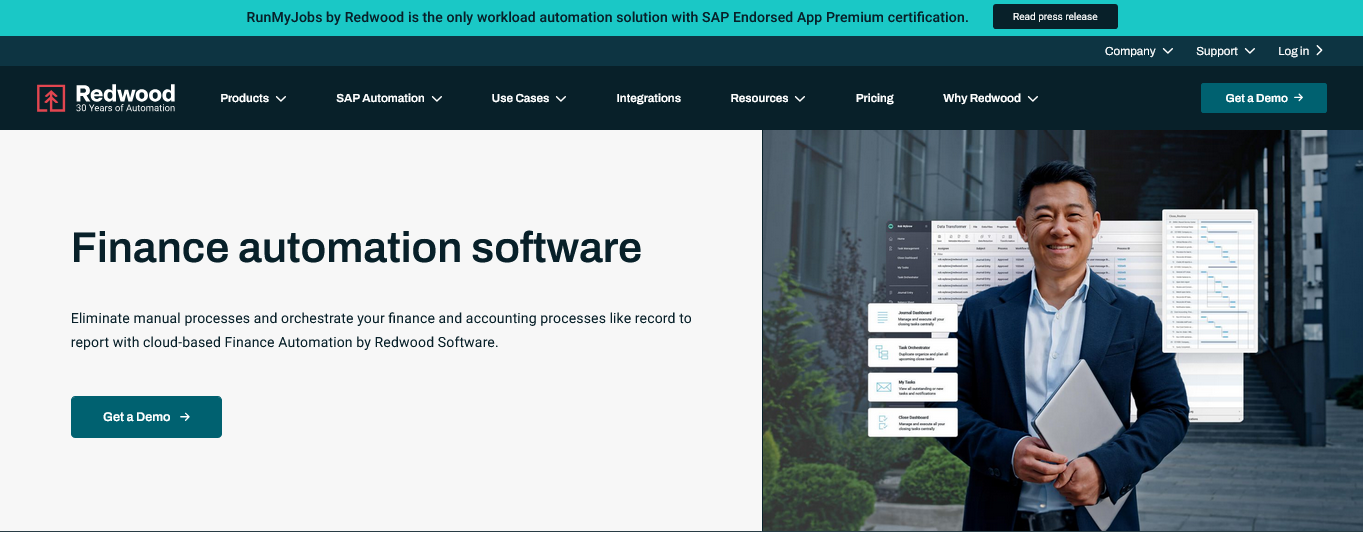The image size is (1363, 552).
Task: Open the Use Cases menu label
Action: 520,98
